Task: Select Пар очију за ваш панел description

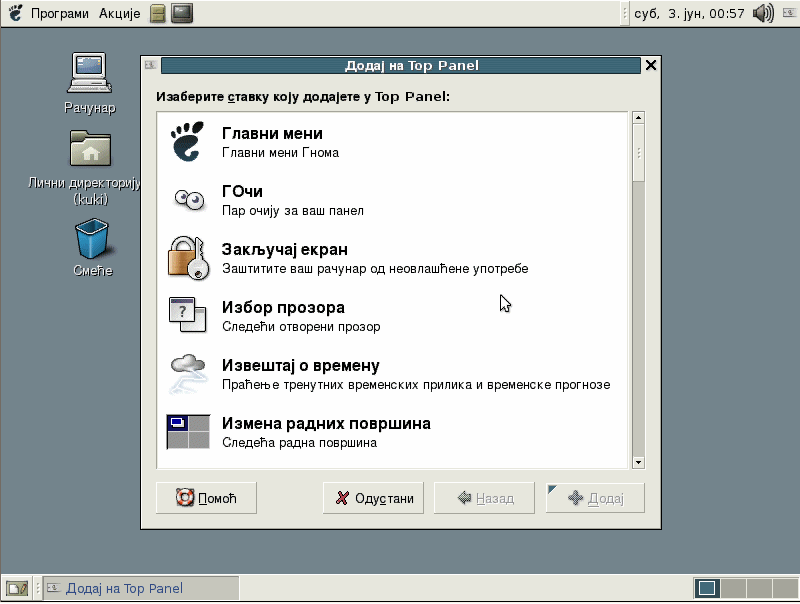Action: (293, 211)
